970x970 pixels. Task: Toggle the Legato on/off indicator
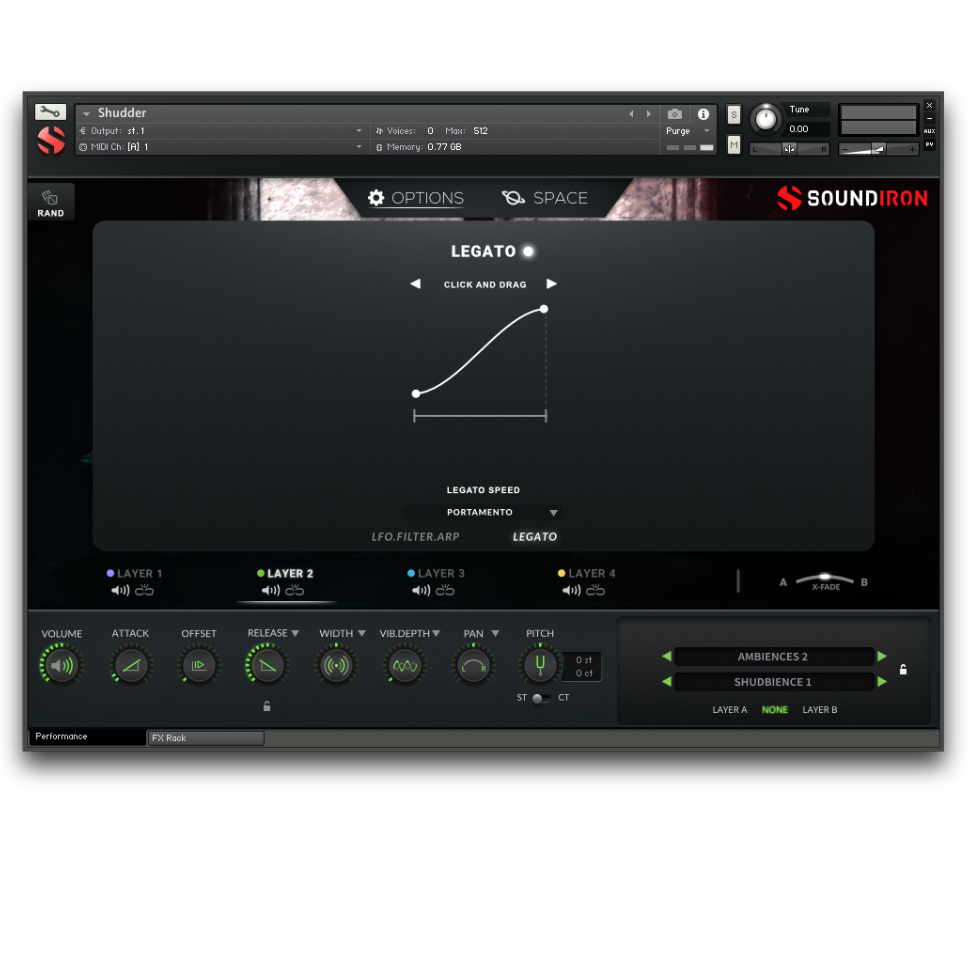click(528, 252)
